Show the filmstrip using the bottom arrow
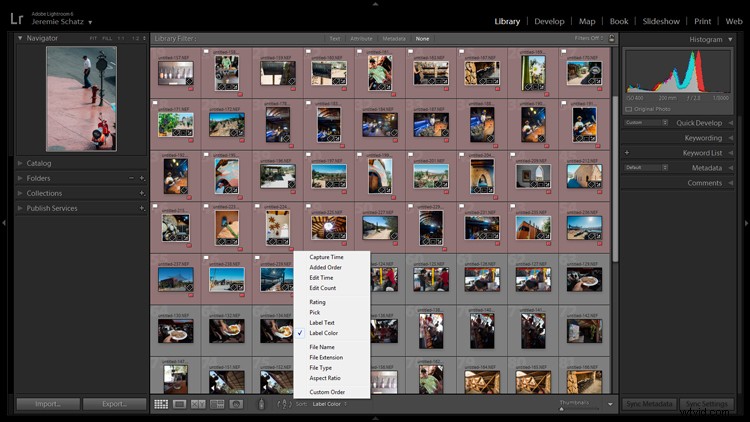This screenshot has height=422, width=750. (x=375, y=419)
